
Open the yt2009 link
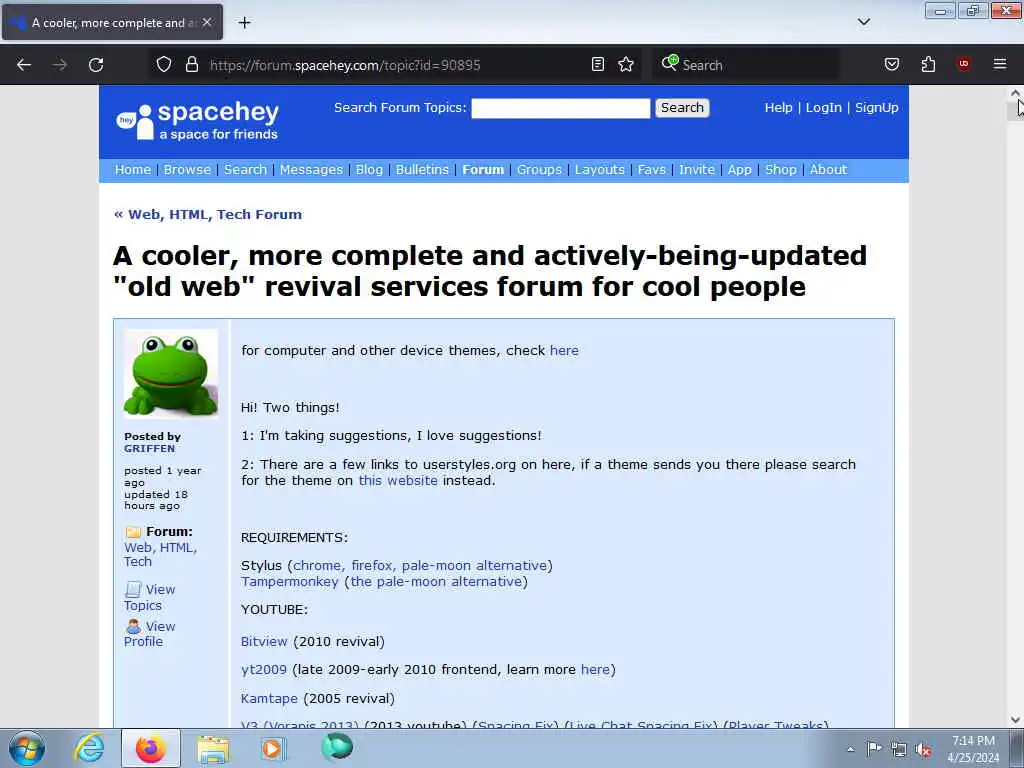click(264, 670)
